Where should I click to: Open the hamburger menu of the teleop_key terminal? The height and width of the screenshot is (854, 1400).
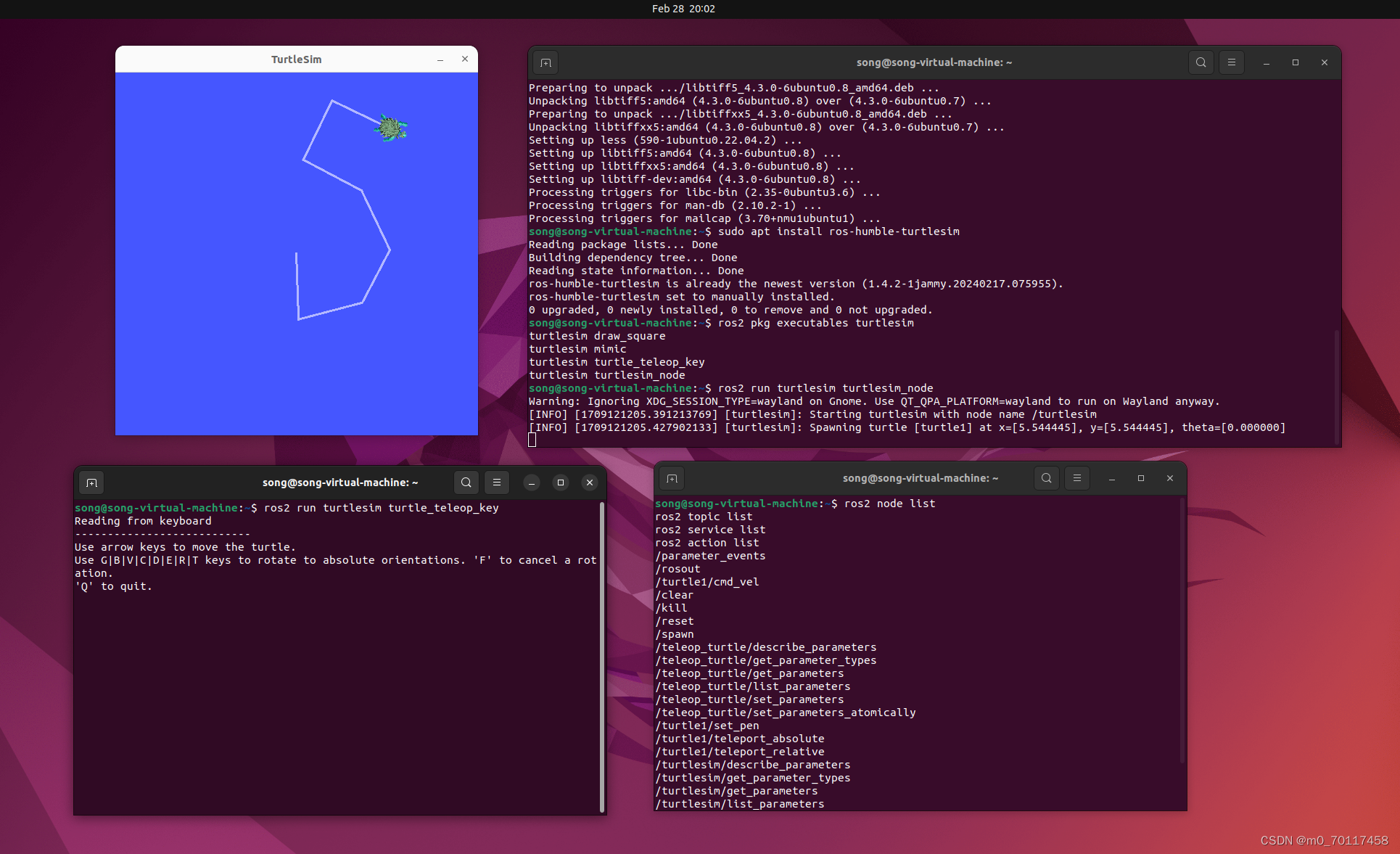[497, 483]
